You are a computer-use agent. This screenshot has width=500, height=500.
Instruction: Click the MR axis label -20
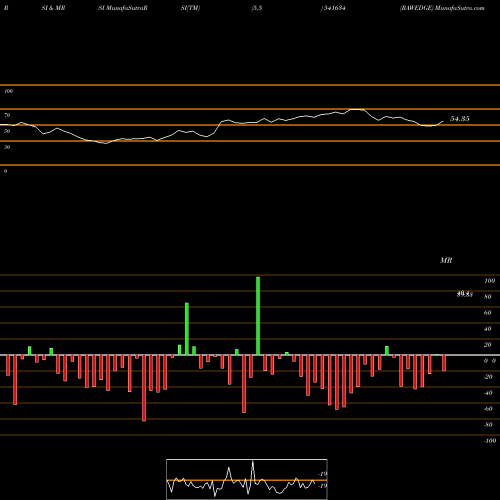pos(488,377)
